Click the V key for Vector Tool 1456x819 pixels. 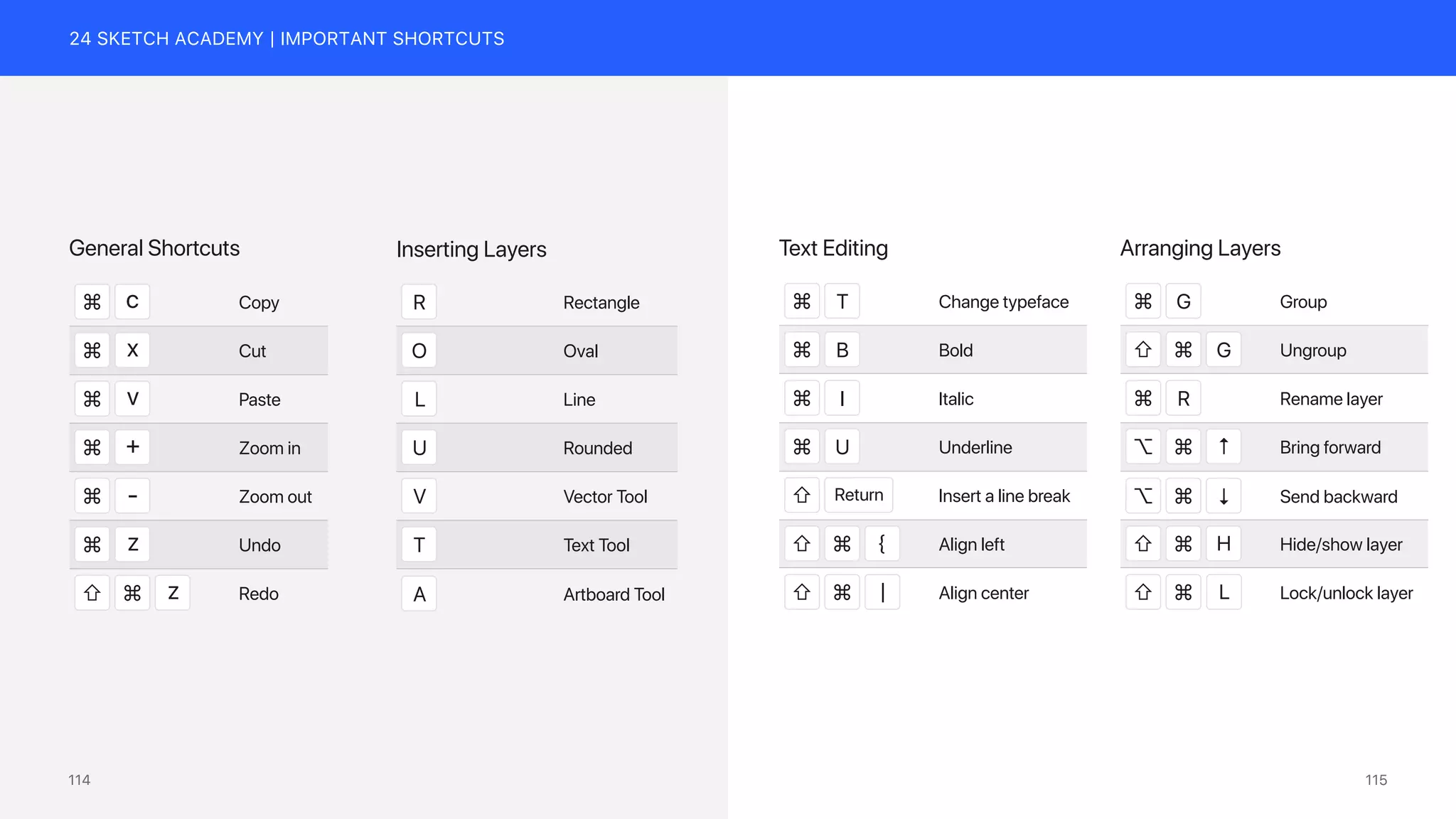419,496
